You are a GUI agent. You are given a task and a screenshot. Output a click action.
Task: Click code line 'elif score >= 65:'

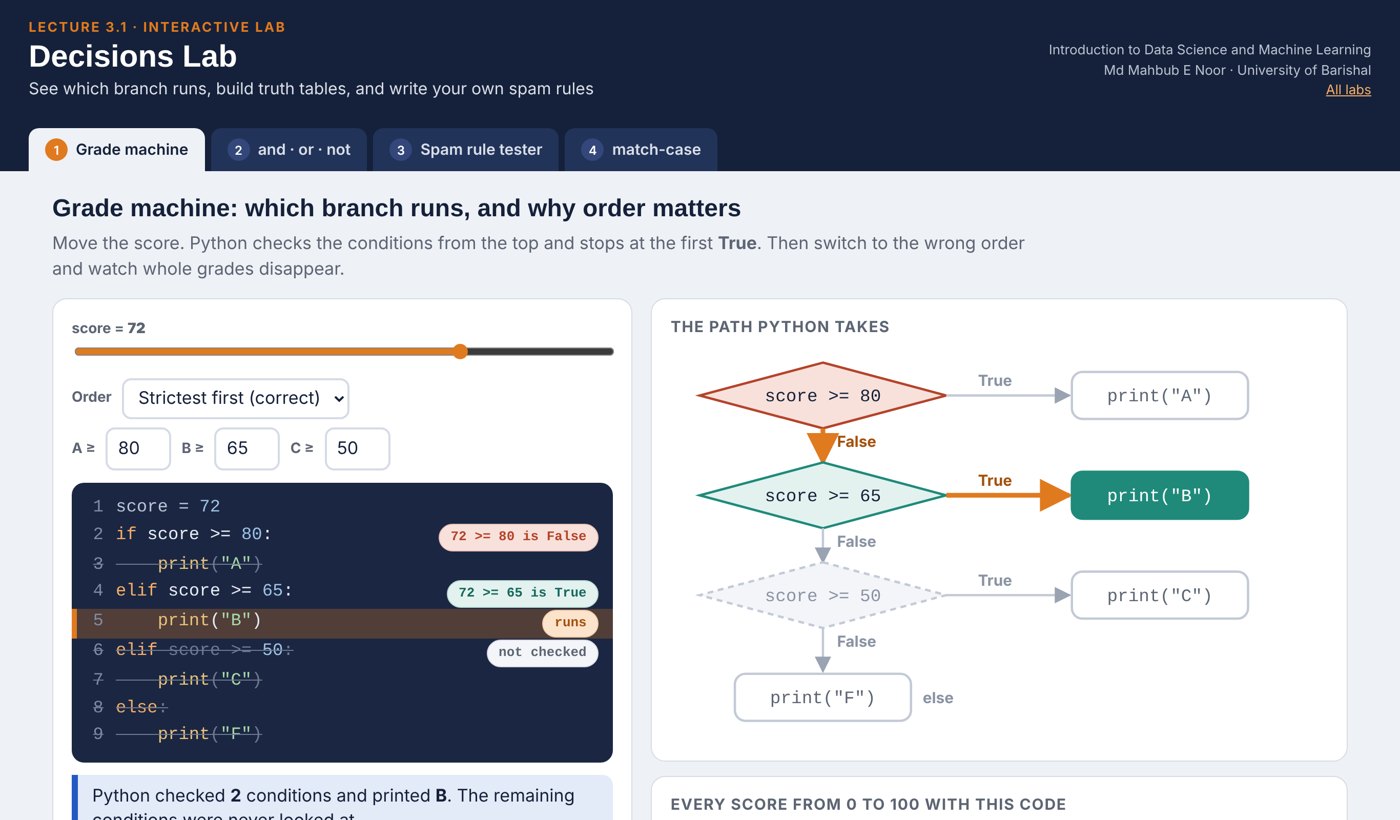coord(204,591)
